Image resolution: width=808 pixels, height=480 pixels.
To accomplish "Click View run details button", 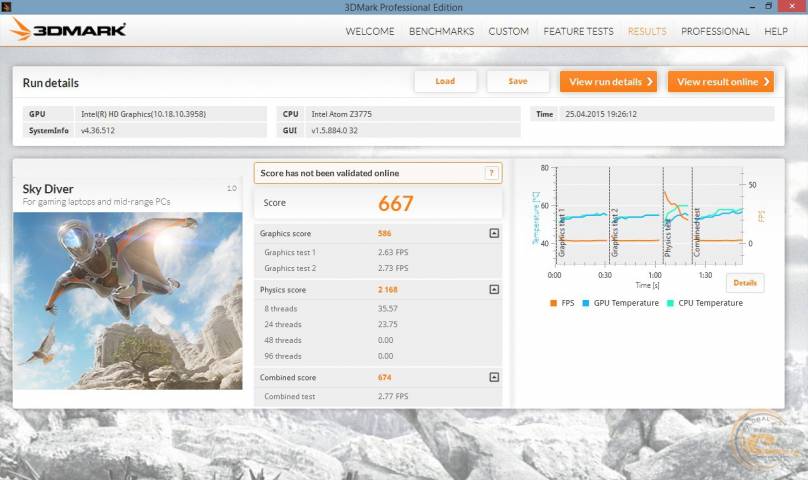I will point(609,81).
